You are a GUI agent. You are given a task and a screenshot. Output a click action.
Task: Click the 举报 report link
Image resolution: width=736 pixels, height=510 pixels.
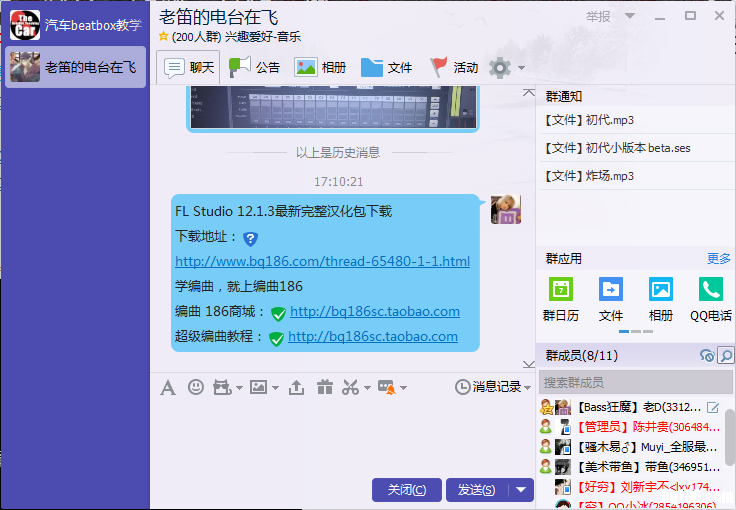click(598, 16)
